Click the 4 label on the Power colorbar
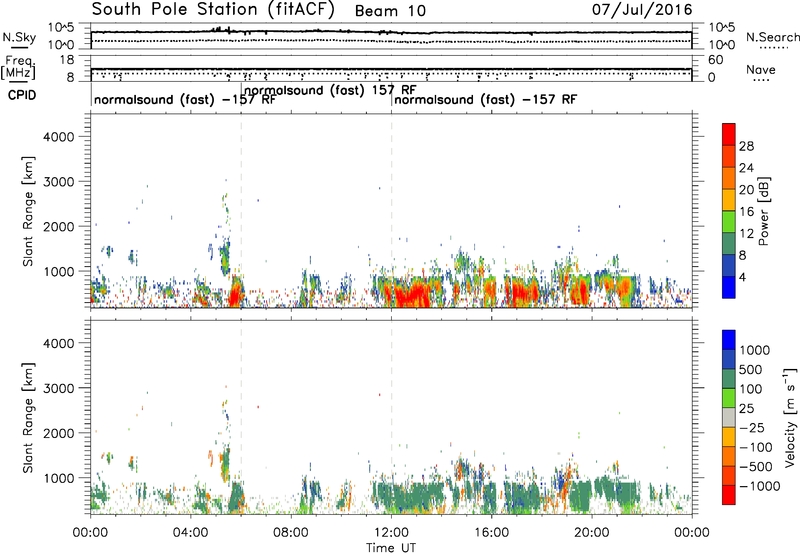This screenshot has width=800, height=554. pyautogui.click(x=743, y=278)
